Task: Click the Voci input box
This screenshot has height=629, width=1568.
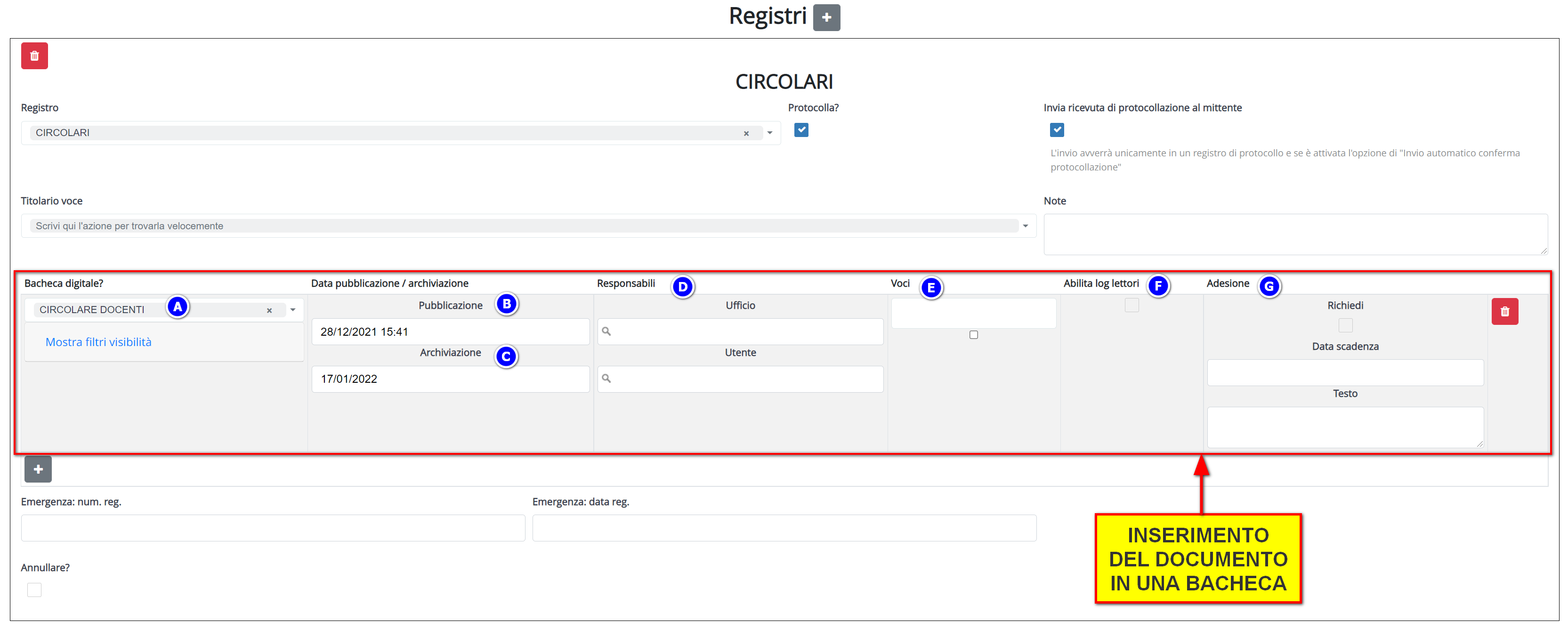Action: point(973,313)
